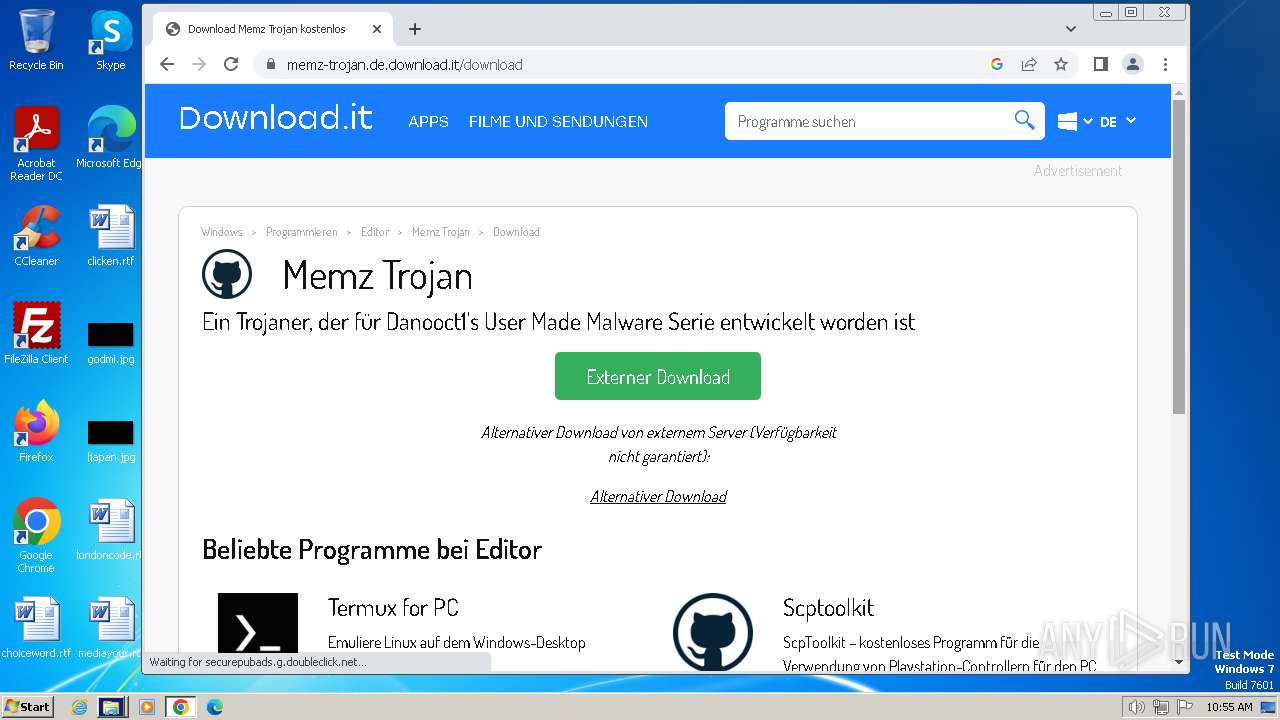Click the Memz Trojan GitHub logo
The height and width of the screenshot is (720, 1280).
pos(227,274)
